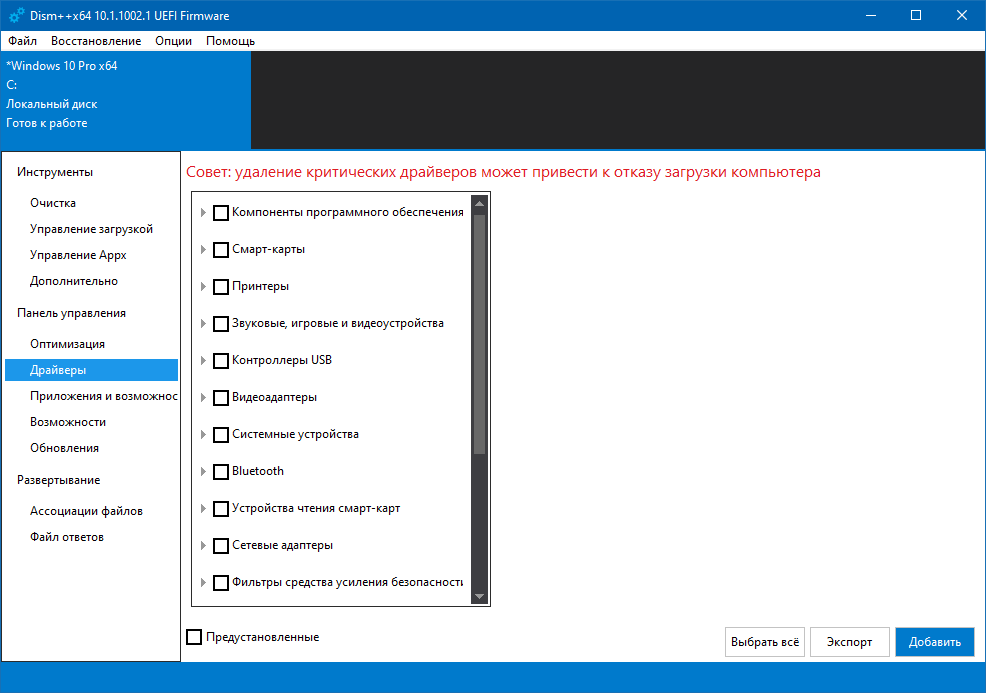Click the Экспорт button
The image size is (986, 693).
point(849,642)
